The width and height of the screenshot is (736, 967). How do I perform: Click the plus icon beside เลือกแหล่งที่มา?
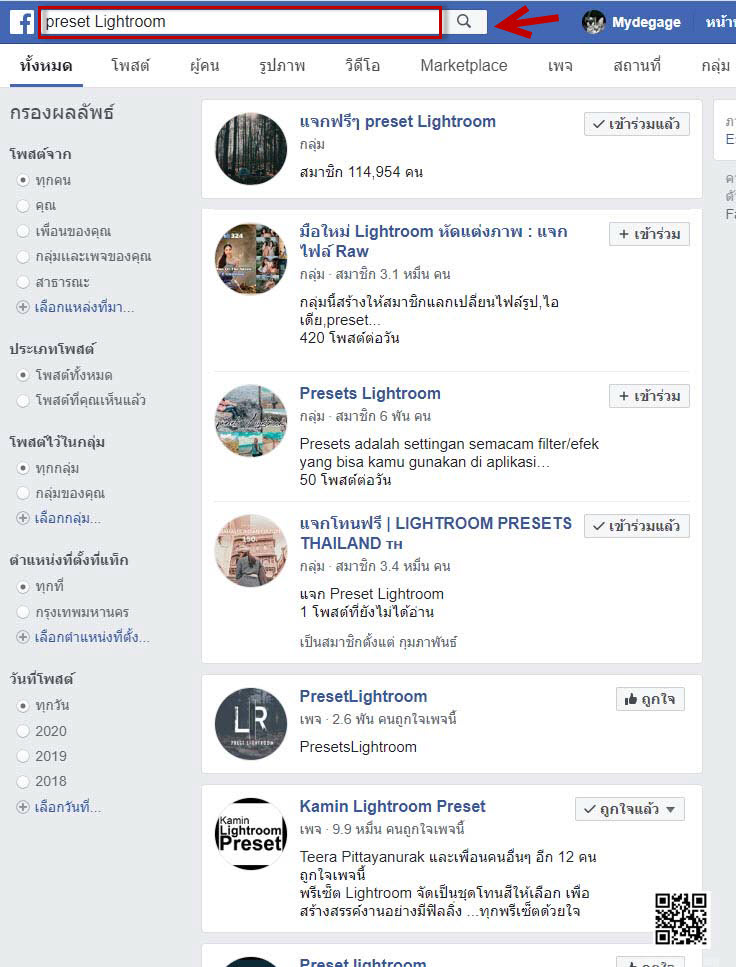pos(23,307)
